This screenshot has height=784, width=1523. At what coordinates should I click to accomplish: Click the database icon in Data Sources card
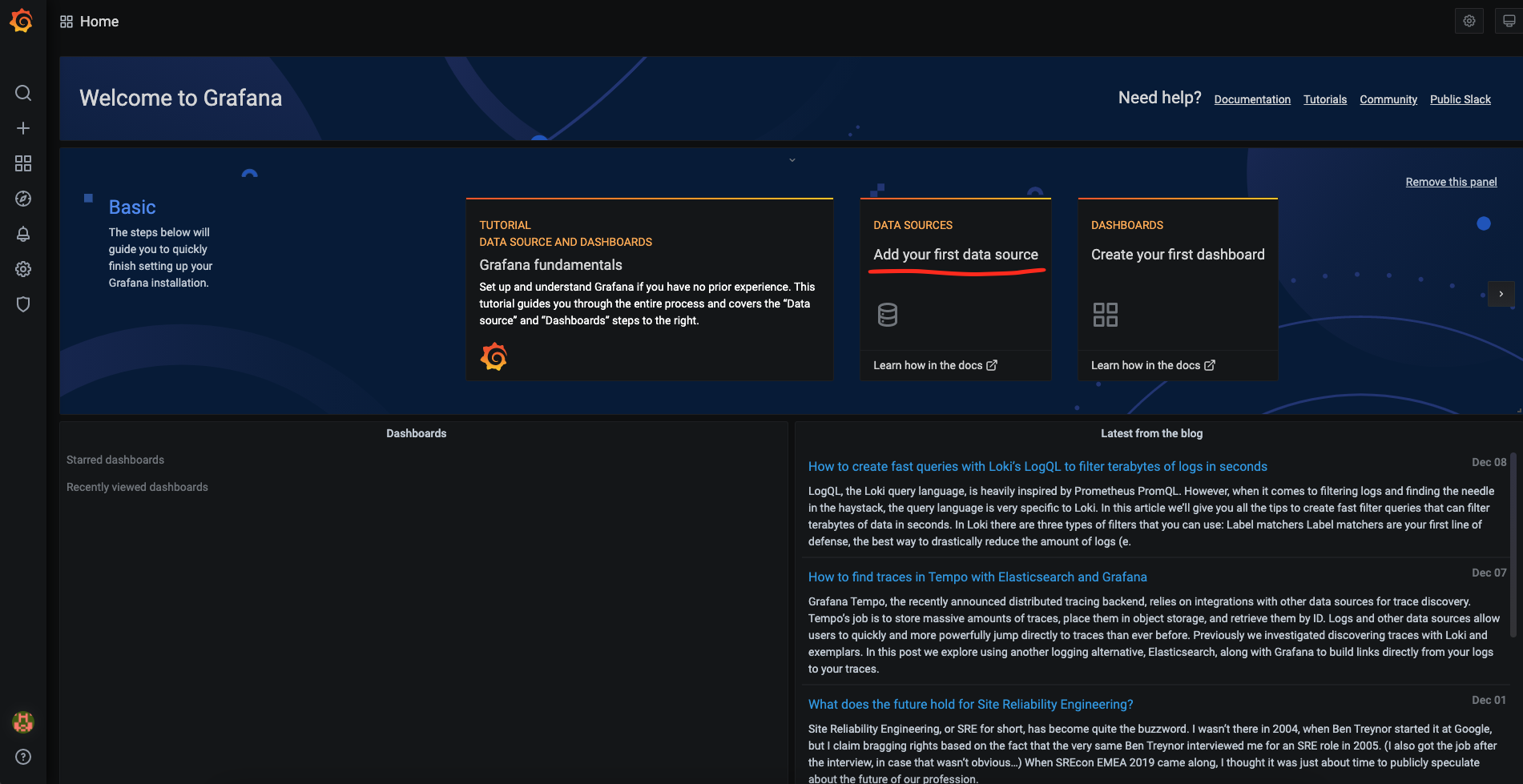(x=888, y=315)
